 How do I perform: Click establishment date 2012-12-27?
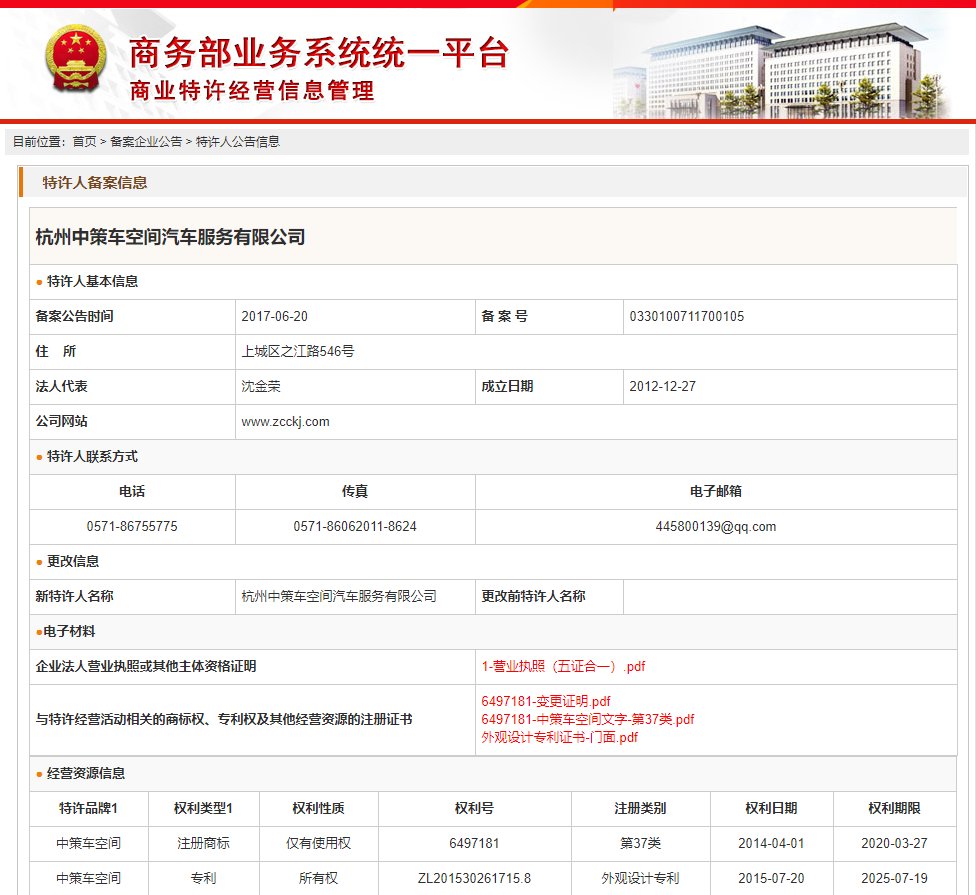[662, 387]
